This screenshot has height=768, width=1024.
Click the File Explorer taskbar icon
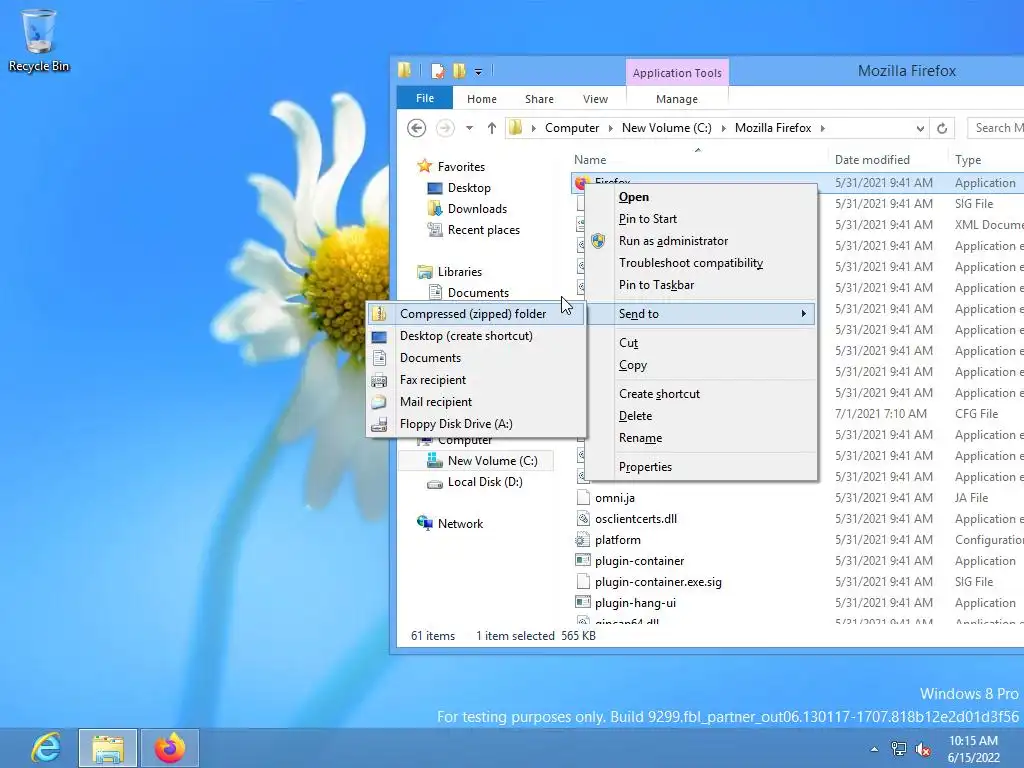[108, 748]
